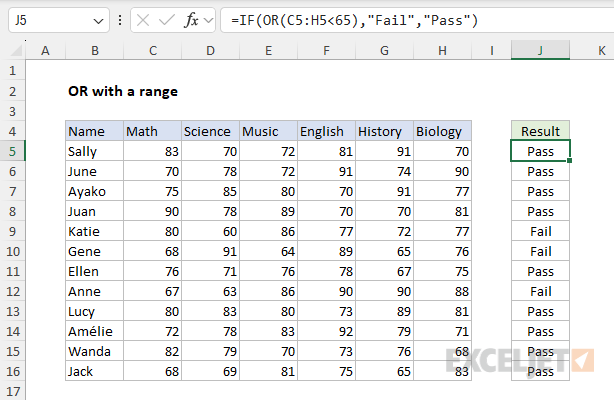Click the Math header cell

pos(152,131)
